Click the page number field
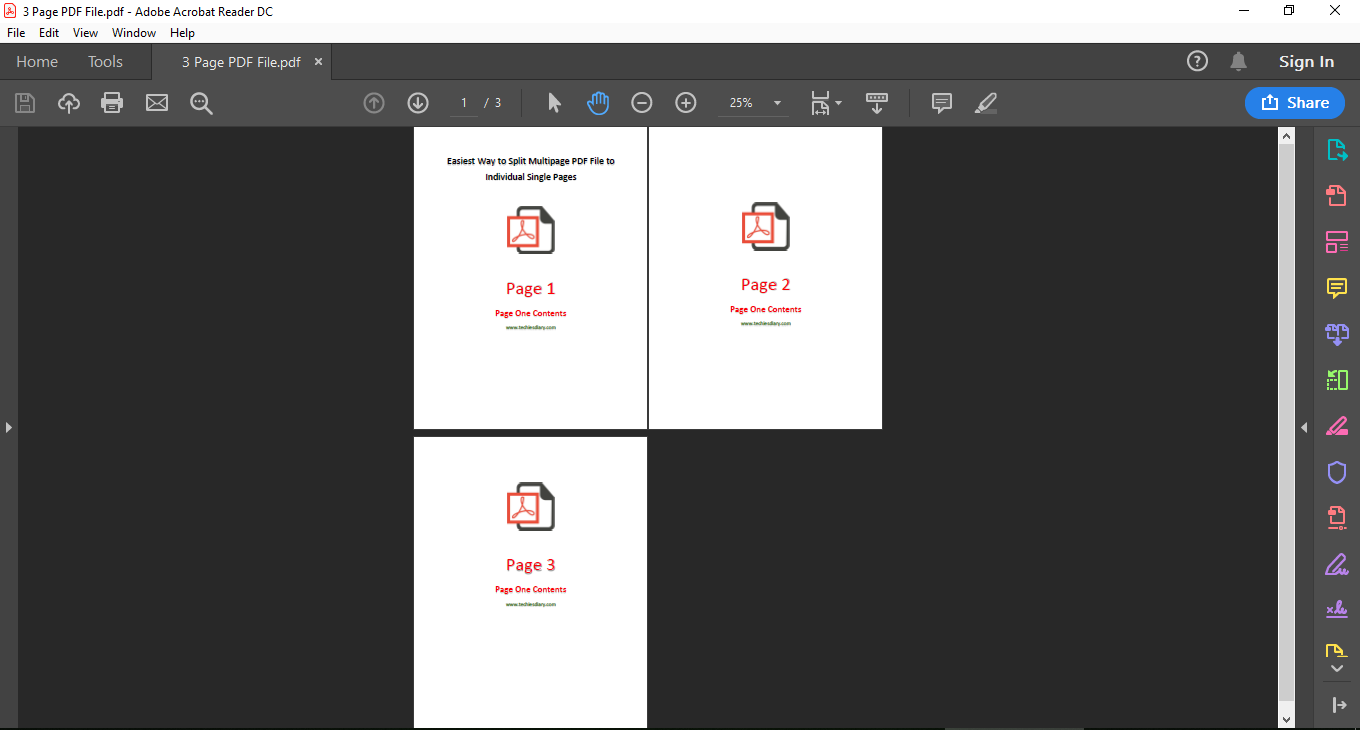The width and height of the screenshot is (1360, 730). tap(464, 103)
